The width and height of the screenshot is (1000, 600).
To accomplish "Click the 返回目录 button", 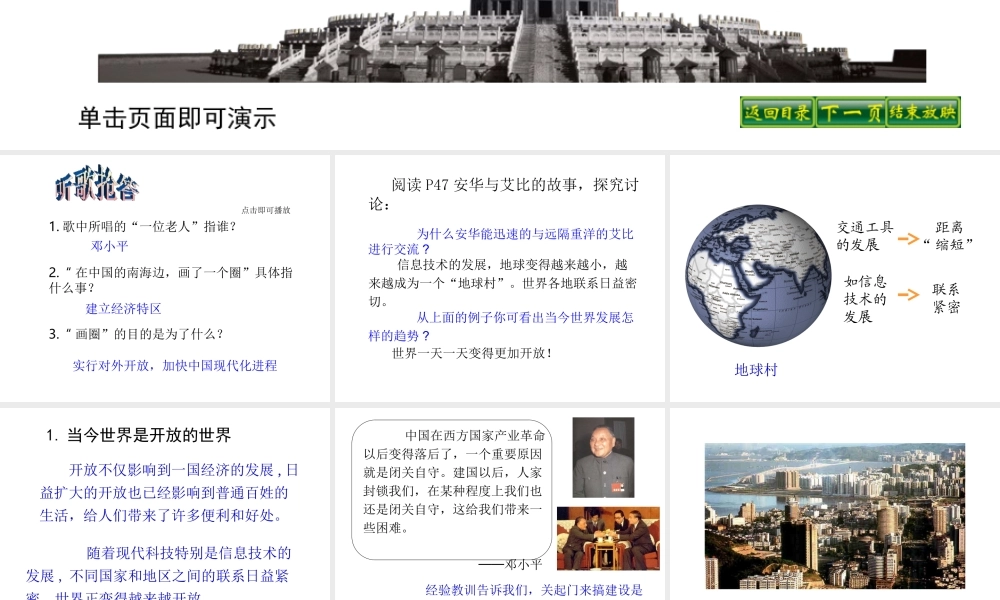I will click(x=777, y=112).
